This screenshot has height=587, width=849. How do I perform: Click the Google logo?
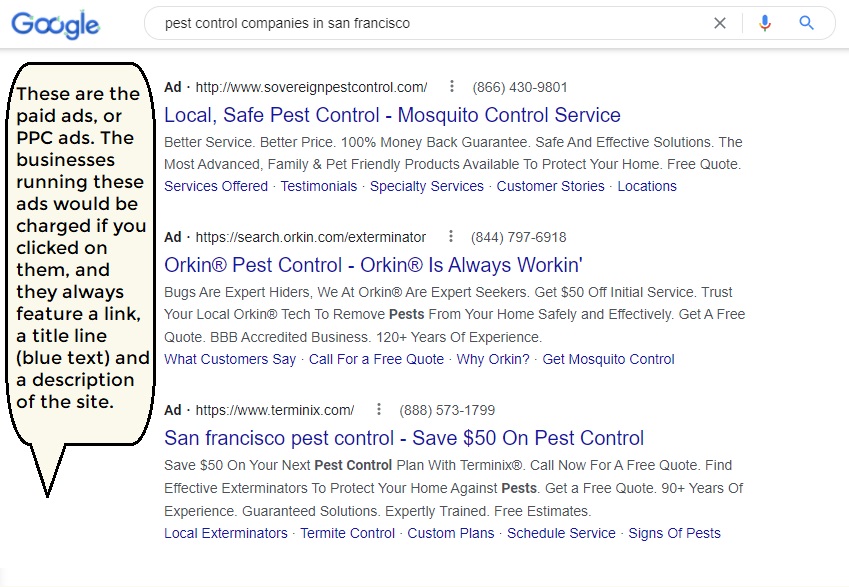coord(55,24)
